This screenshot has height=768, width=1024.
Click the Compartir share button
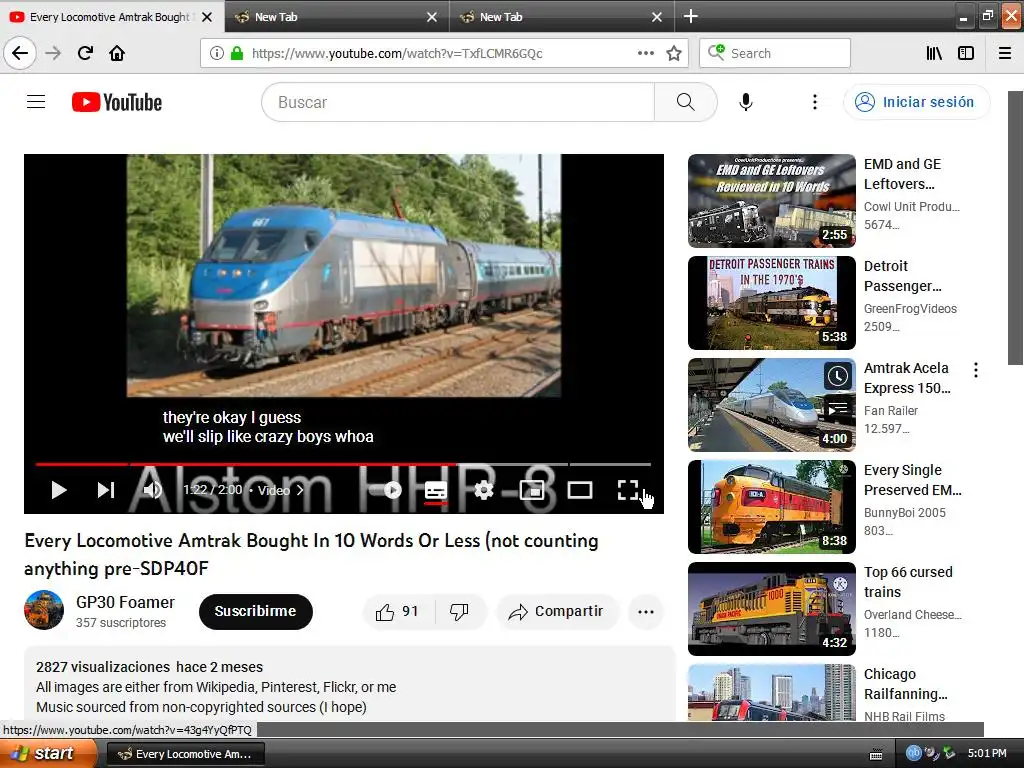click(557, 612)
